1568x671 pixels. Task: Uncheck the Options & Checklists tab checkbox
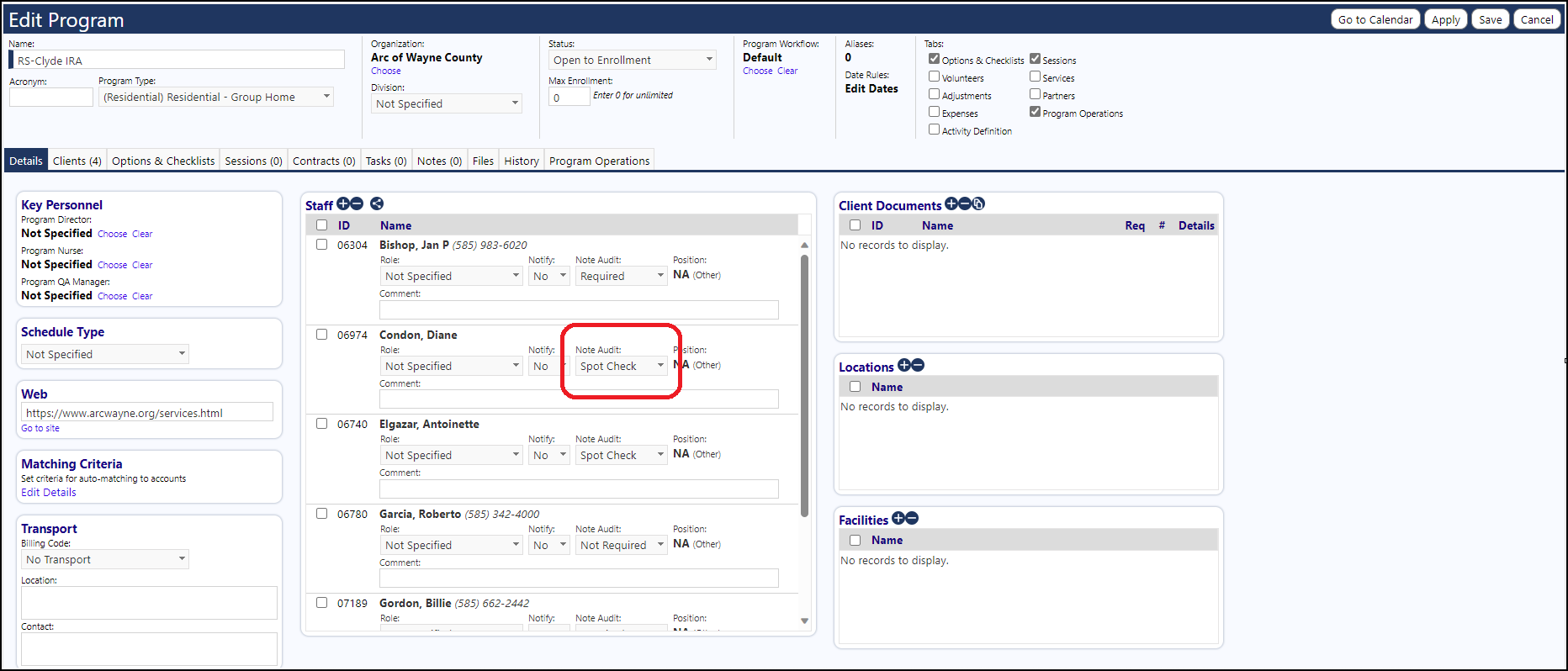934,59
